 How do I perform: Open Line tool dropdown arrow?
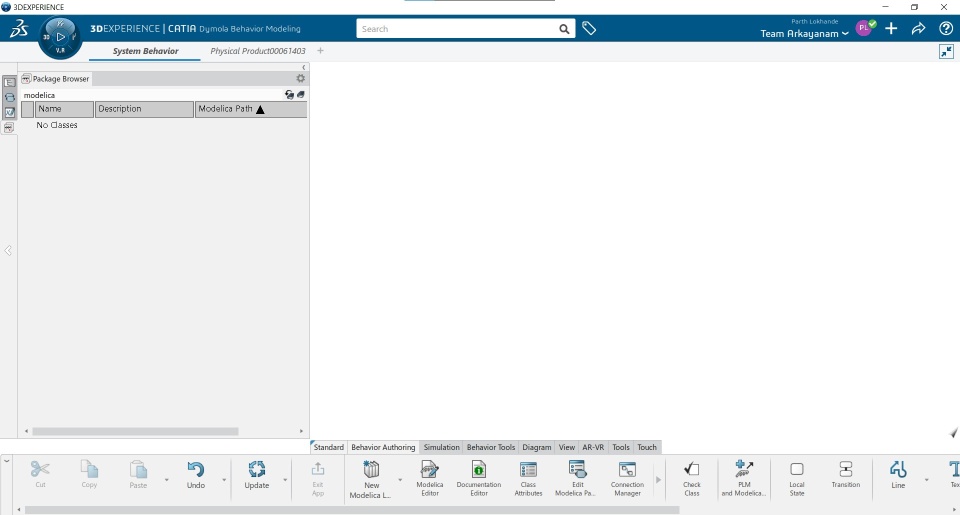[926, 479]
